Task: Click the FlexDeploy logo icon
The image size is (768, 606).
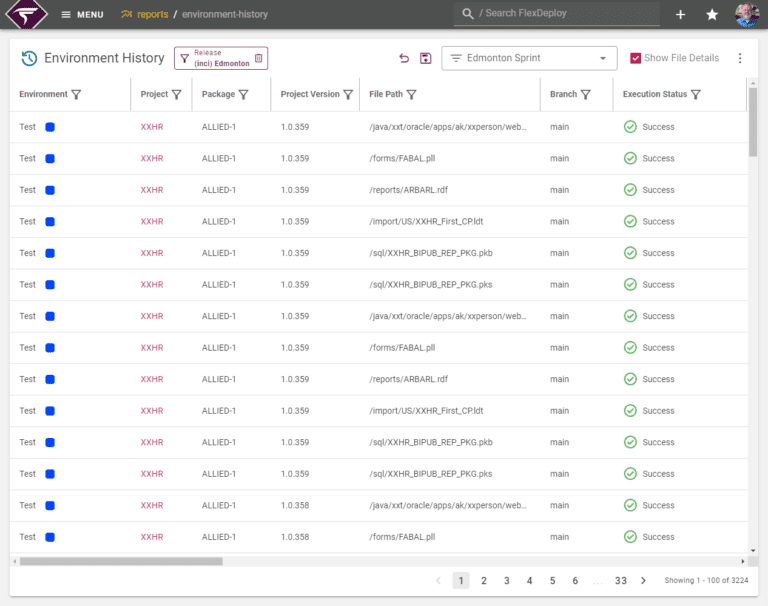Action: click(x=26, y=14)
